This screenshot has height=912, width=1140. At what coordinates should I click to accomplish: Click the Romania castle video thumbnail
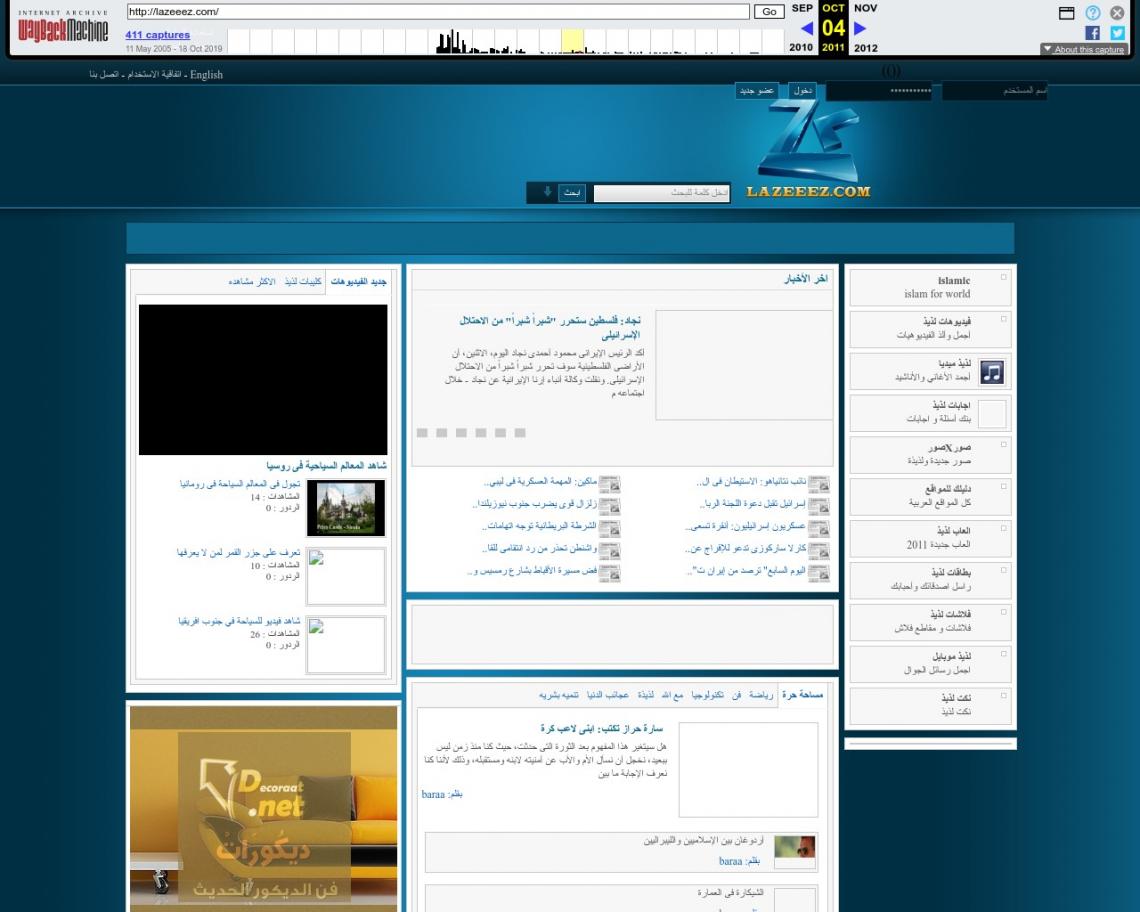[x=346, y=508]
